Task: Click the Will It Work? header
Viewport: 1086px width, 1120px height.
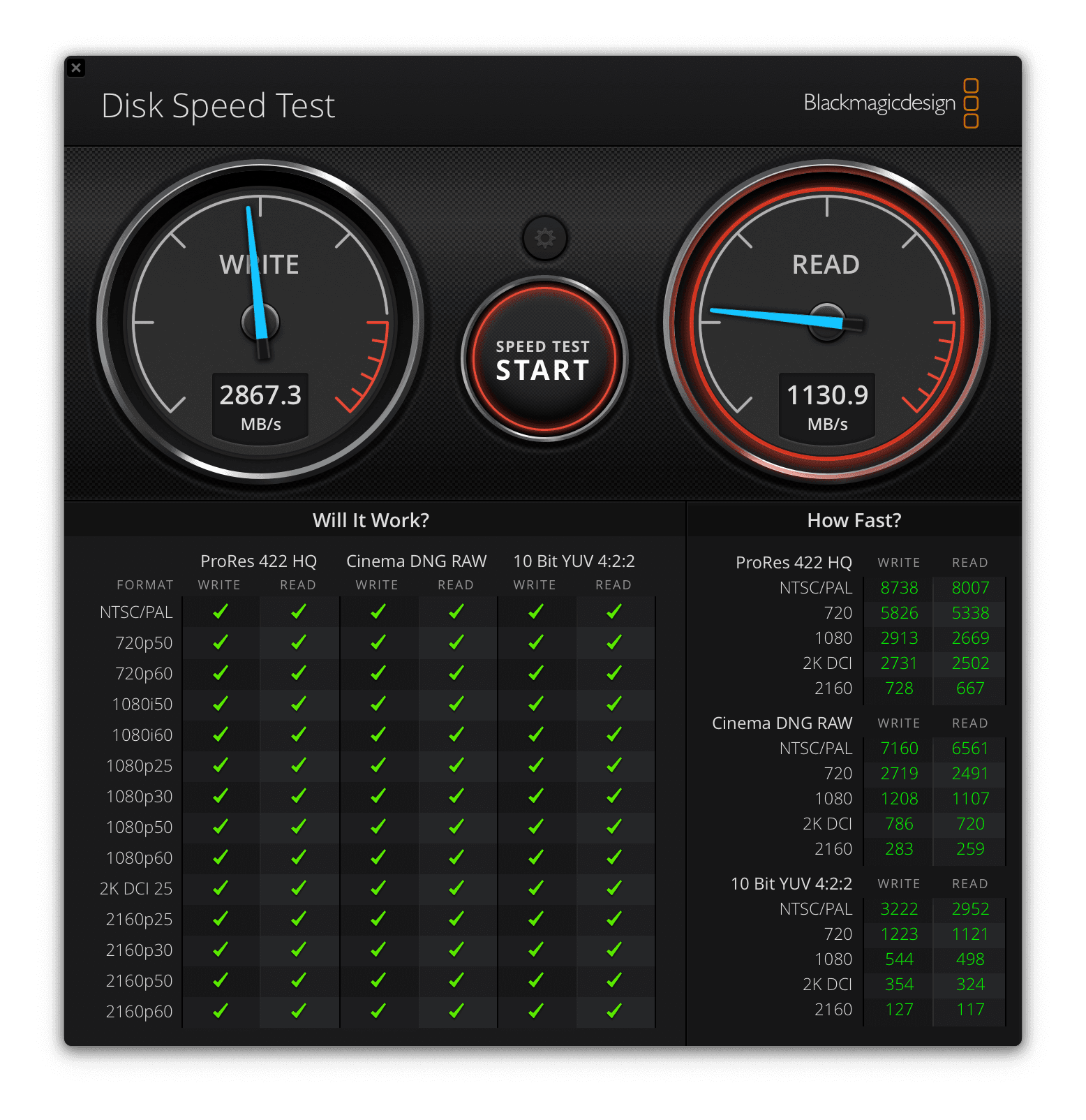Action: coord(371,520)
